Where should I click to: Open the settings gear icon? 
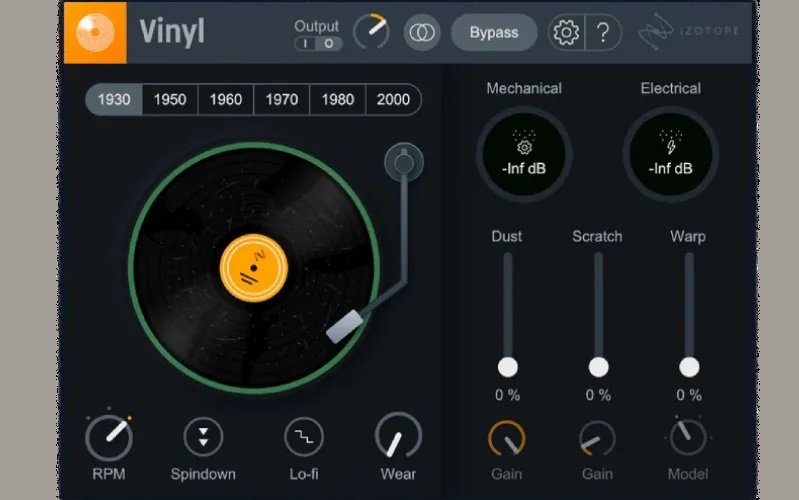(566, 33)
